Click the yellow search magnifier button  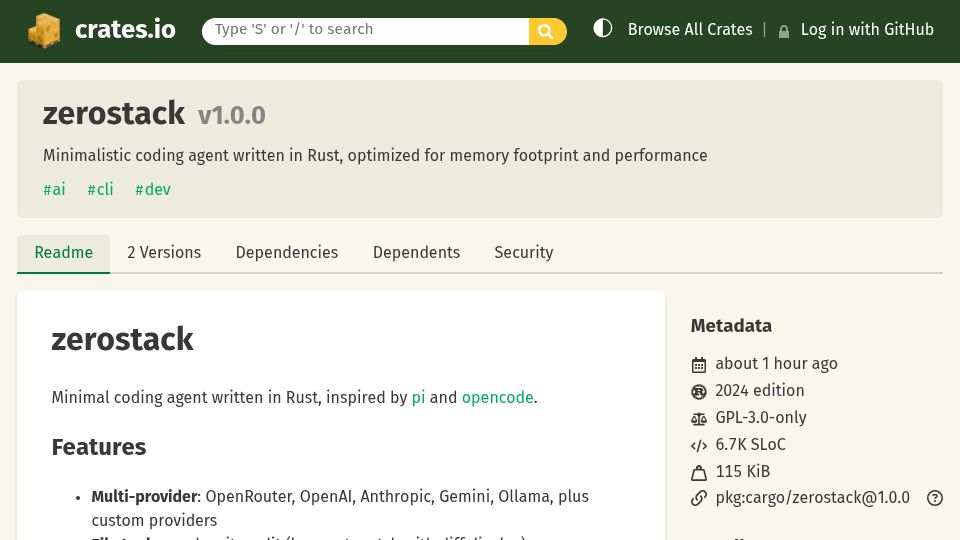coord(547,31)
